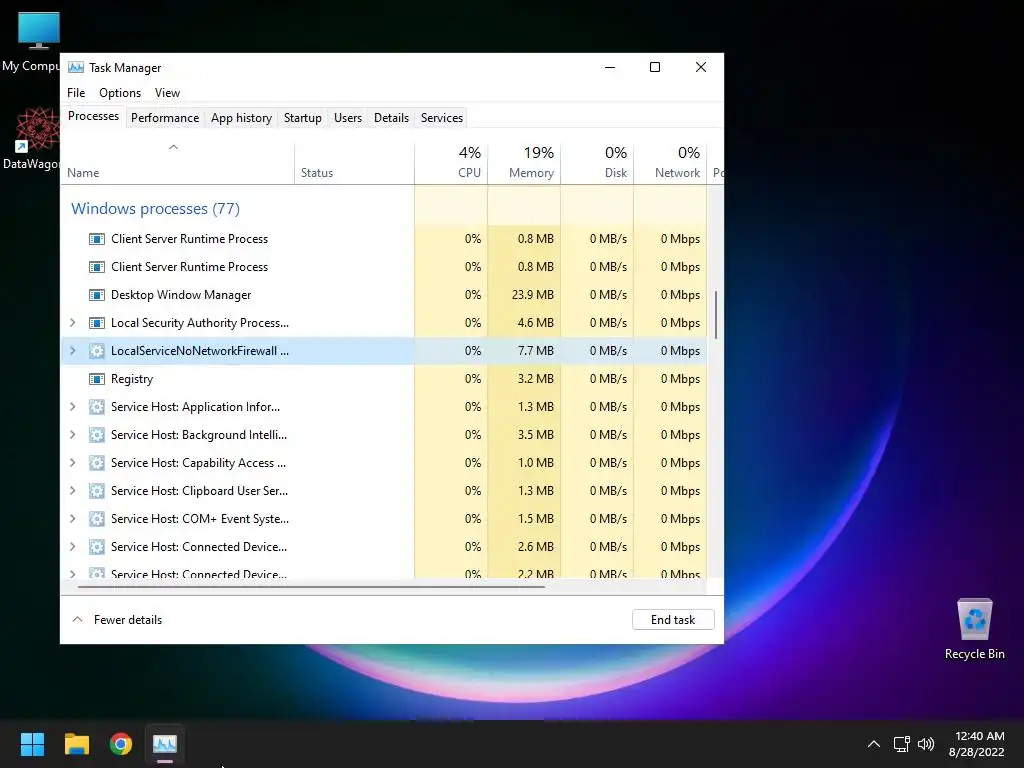This screenshot has width=1024, height=768.
Task: Click the Task Manager title bar icon
Action: [x=76, y=67]
